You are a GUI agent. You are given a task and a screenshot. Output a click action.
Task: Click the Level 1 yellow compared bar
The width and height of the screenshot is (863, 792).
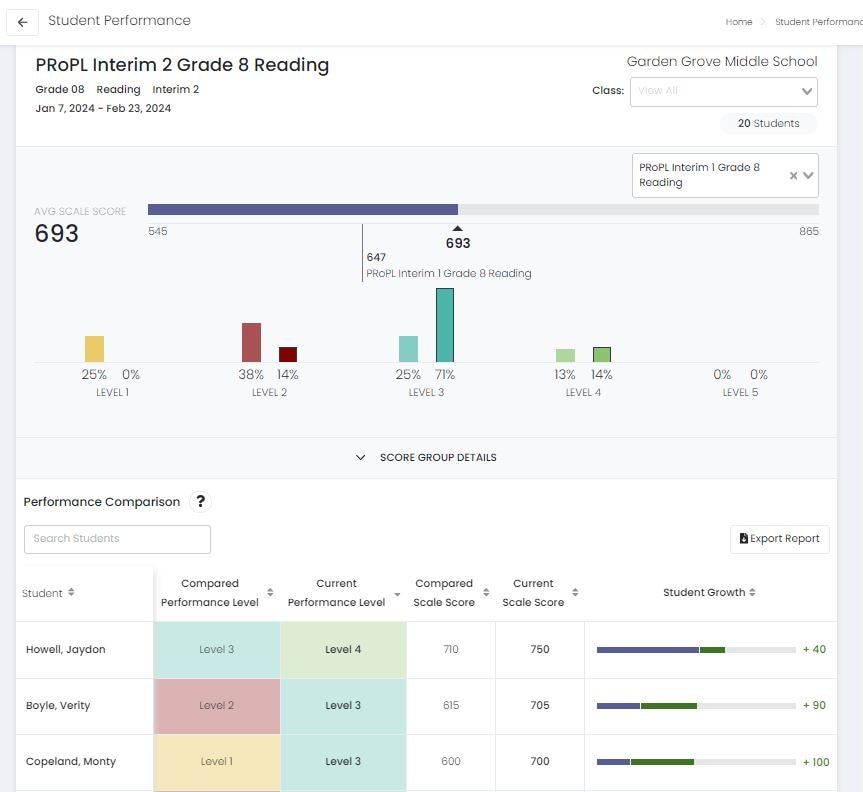click(94, 349)
